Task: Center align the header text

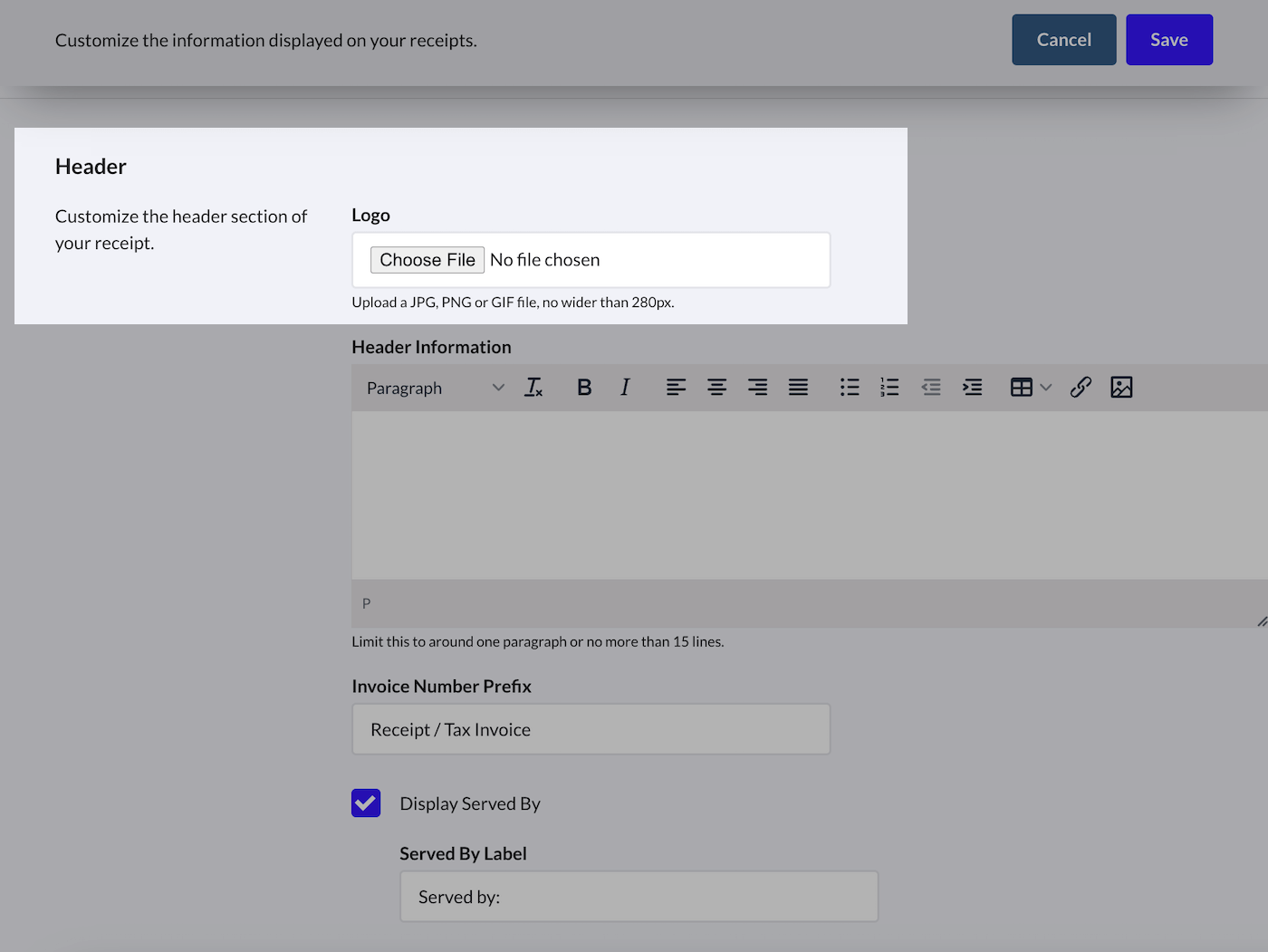Action: pyautogui.click(x=716, y=388)
